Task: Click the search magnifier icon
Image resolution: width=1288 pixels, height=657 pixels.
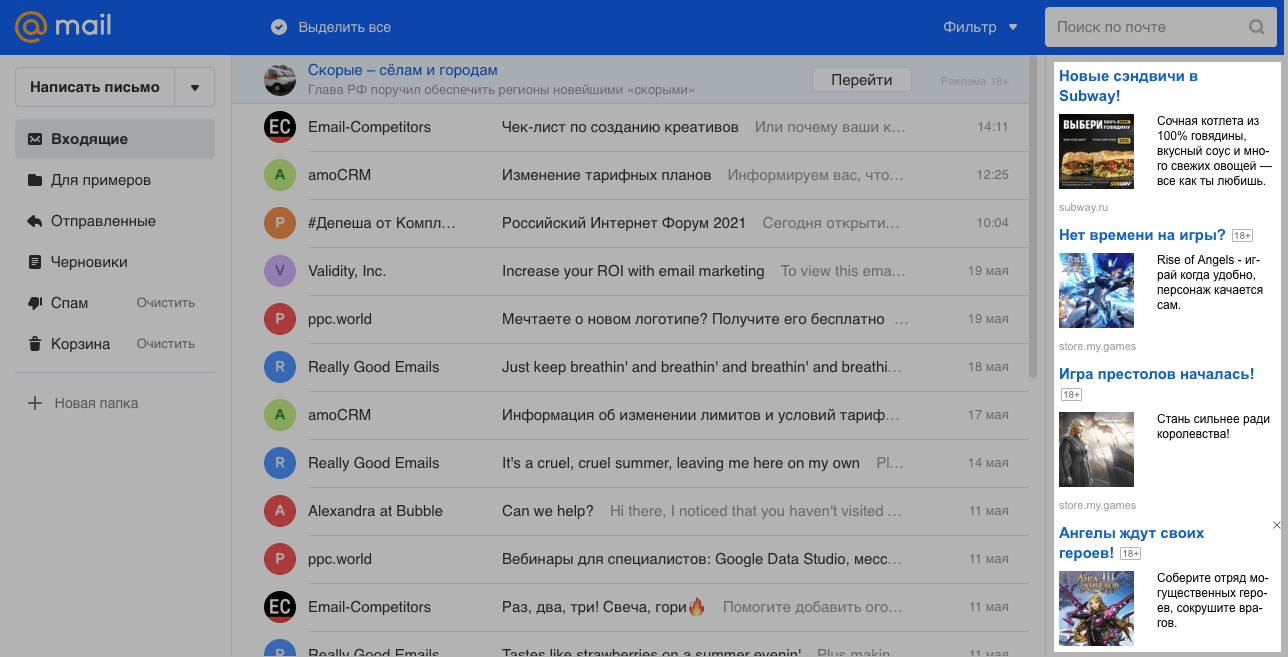Action: [x=1256, y=27]
